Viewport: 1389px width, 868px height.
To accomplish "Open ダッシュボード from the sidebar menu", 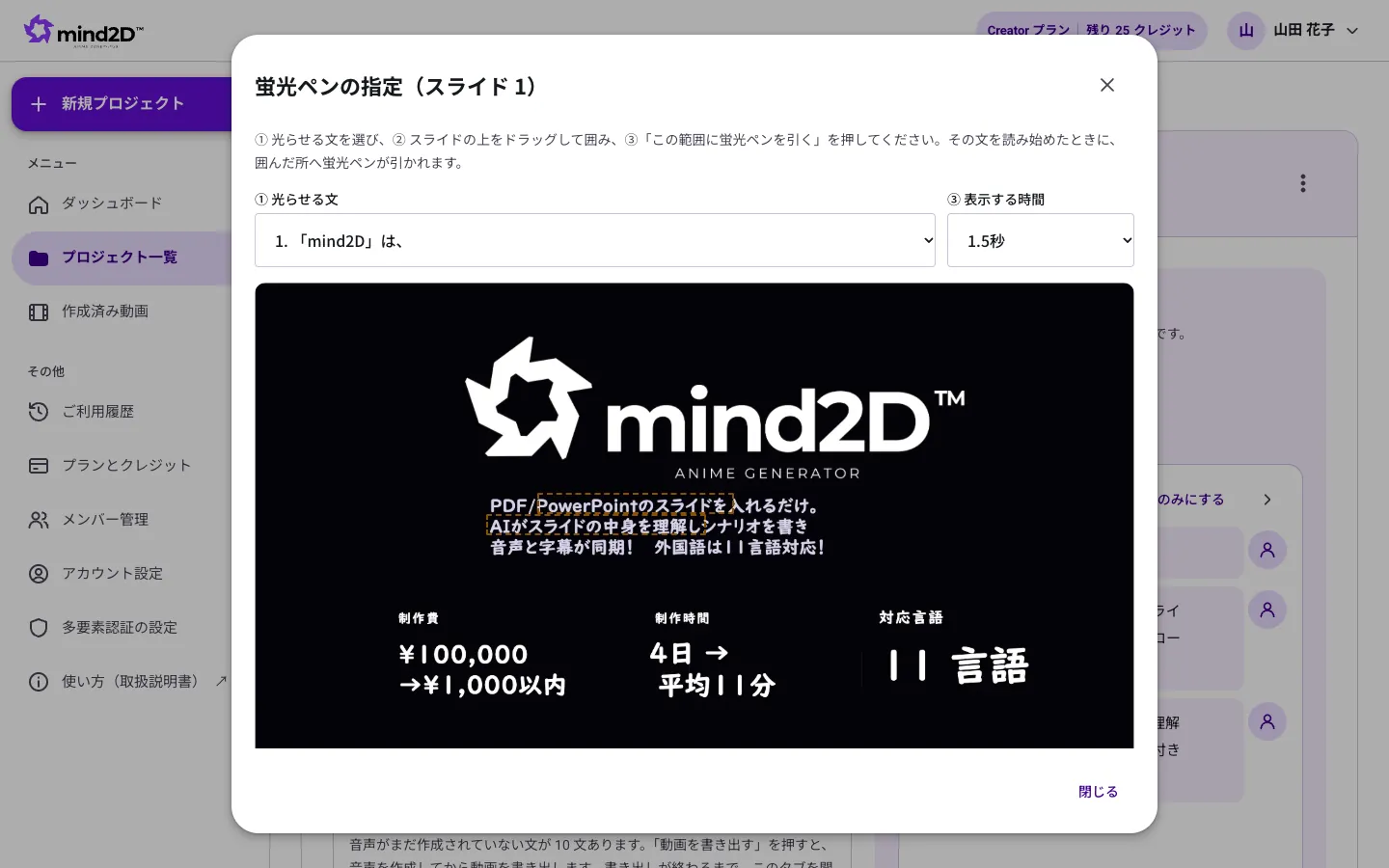I will [122, 203].
